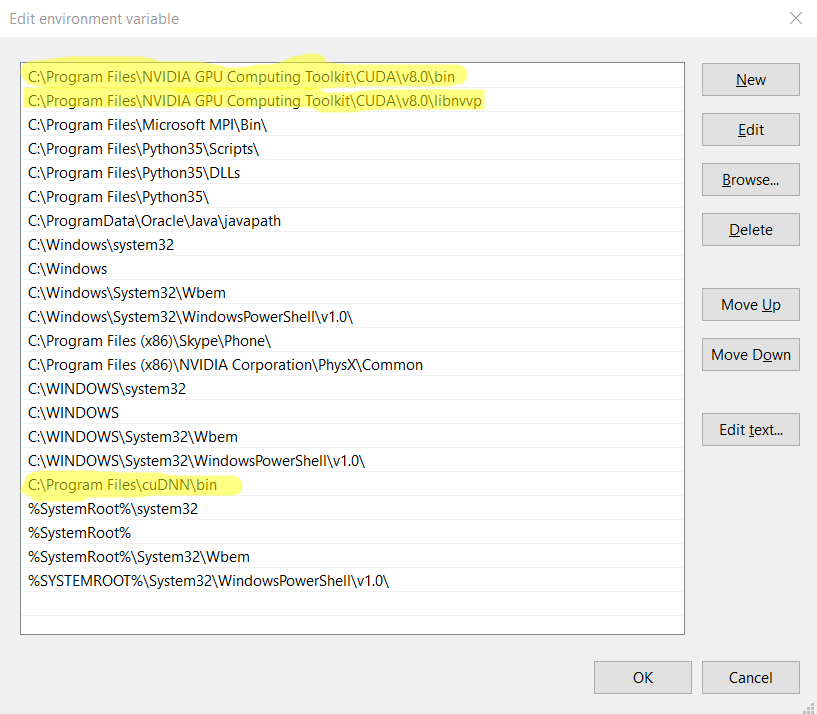
Task: Select the Skype\Phone\ path entry
Action: coord(352,340)
